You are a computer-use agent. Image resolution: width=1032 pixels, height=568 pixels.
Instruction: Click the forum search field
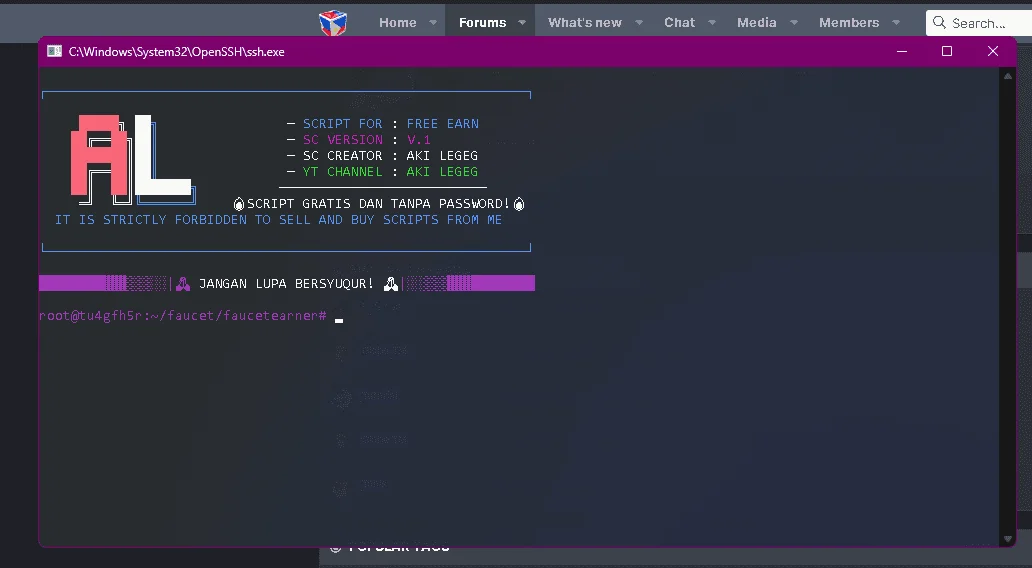(979, 23)
